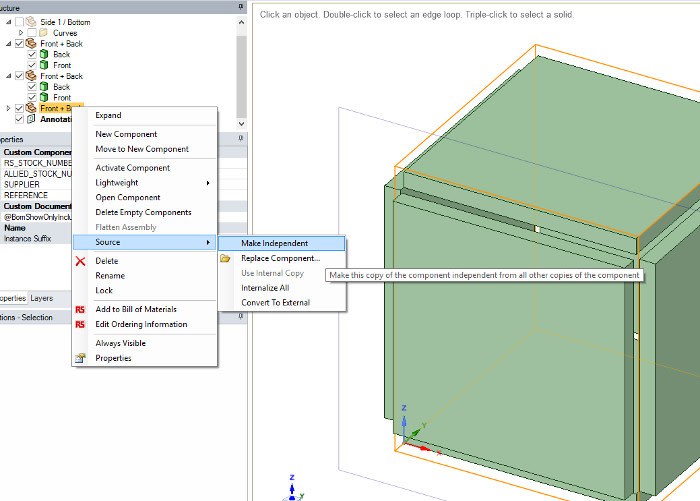Click the Curves folder icon
700x501 pixels.
43,33
